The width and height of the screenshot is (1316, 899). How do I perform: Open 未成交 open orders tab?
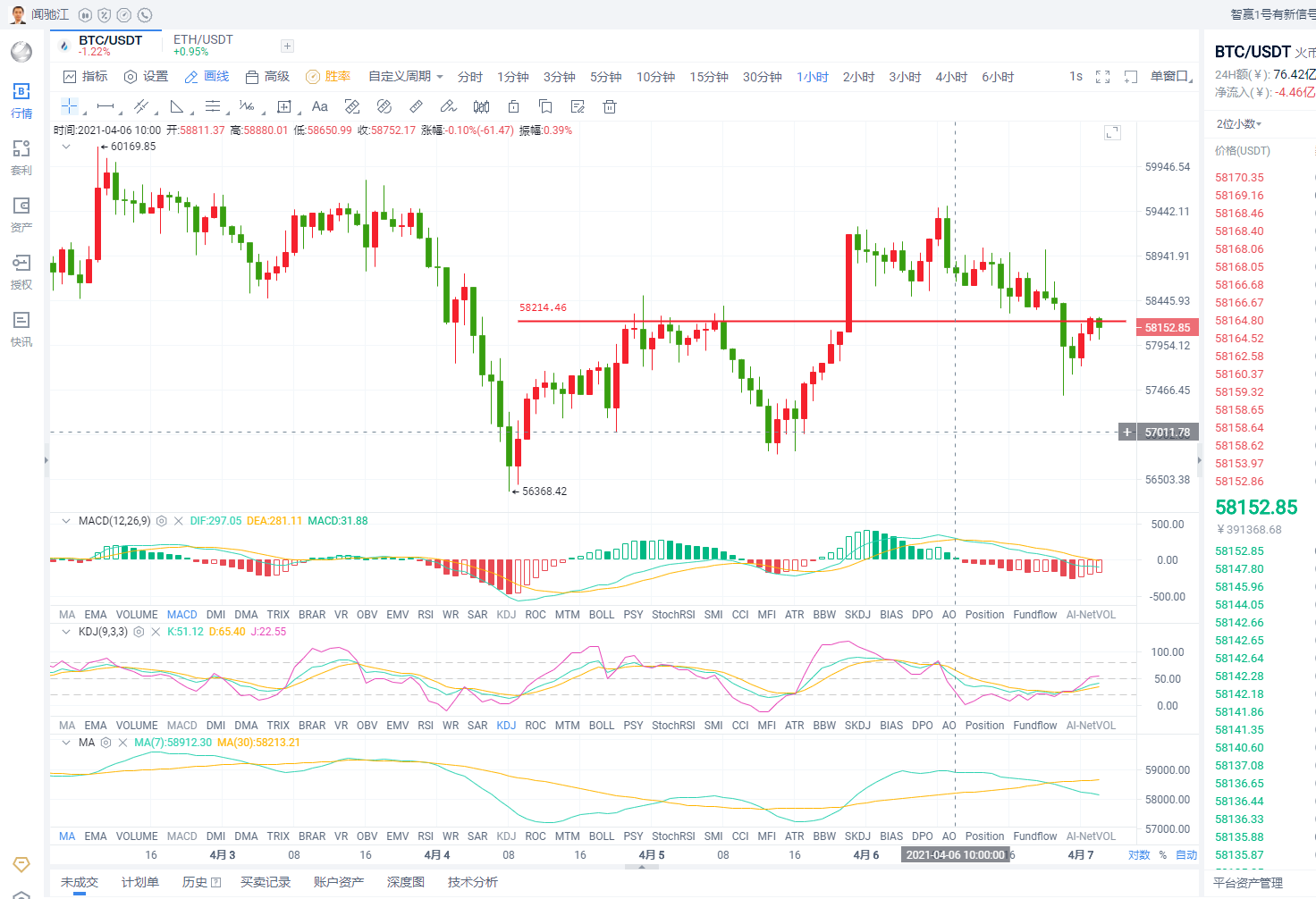click(80, 882)
